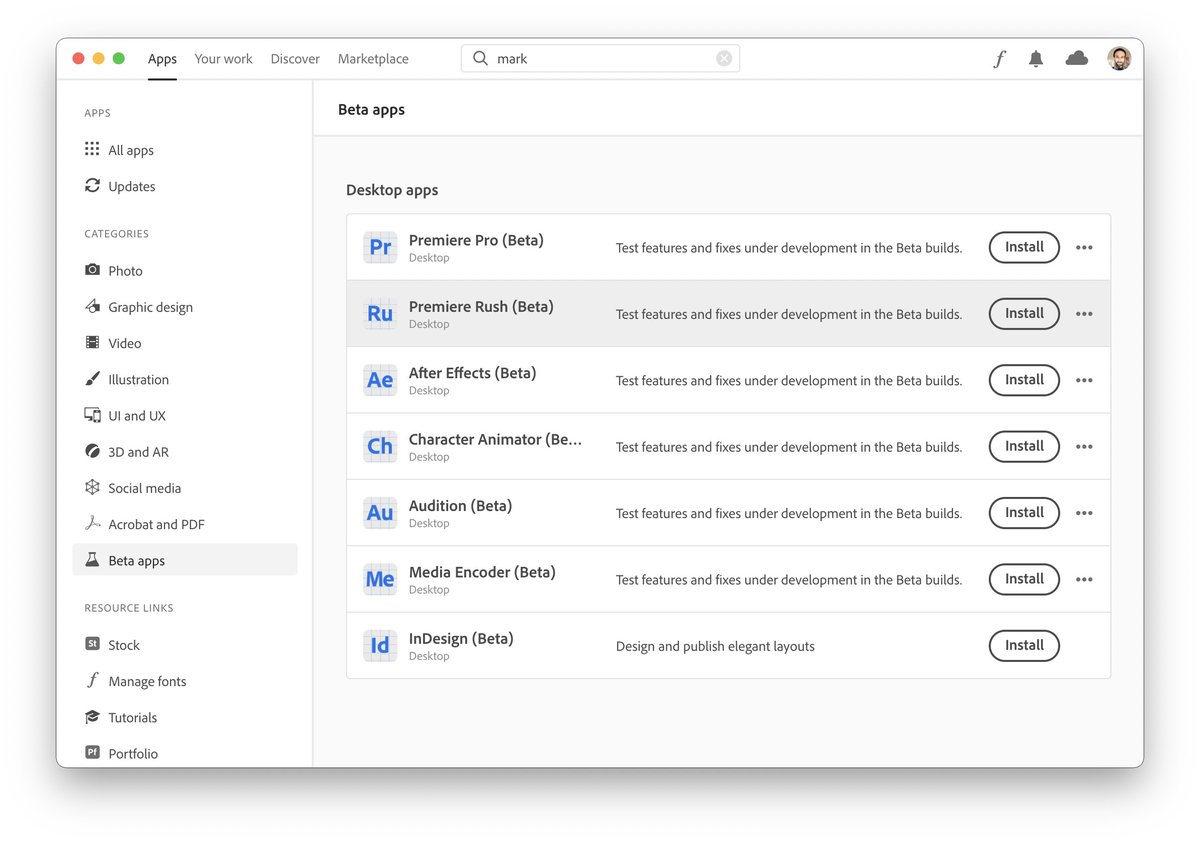This screenshot has width=1200, height=842.
Task: Install Premiere Rush (Beta)
Action: (1024, 313)
